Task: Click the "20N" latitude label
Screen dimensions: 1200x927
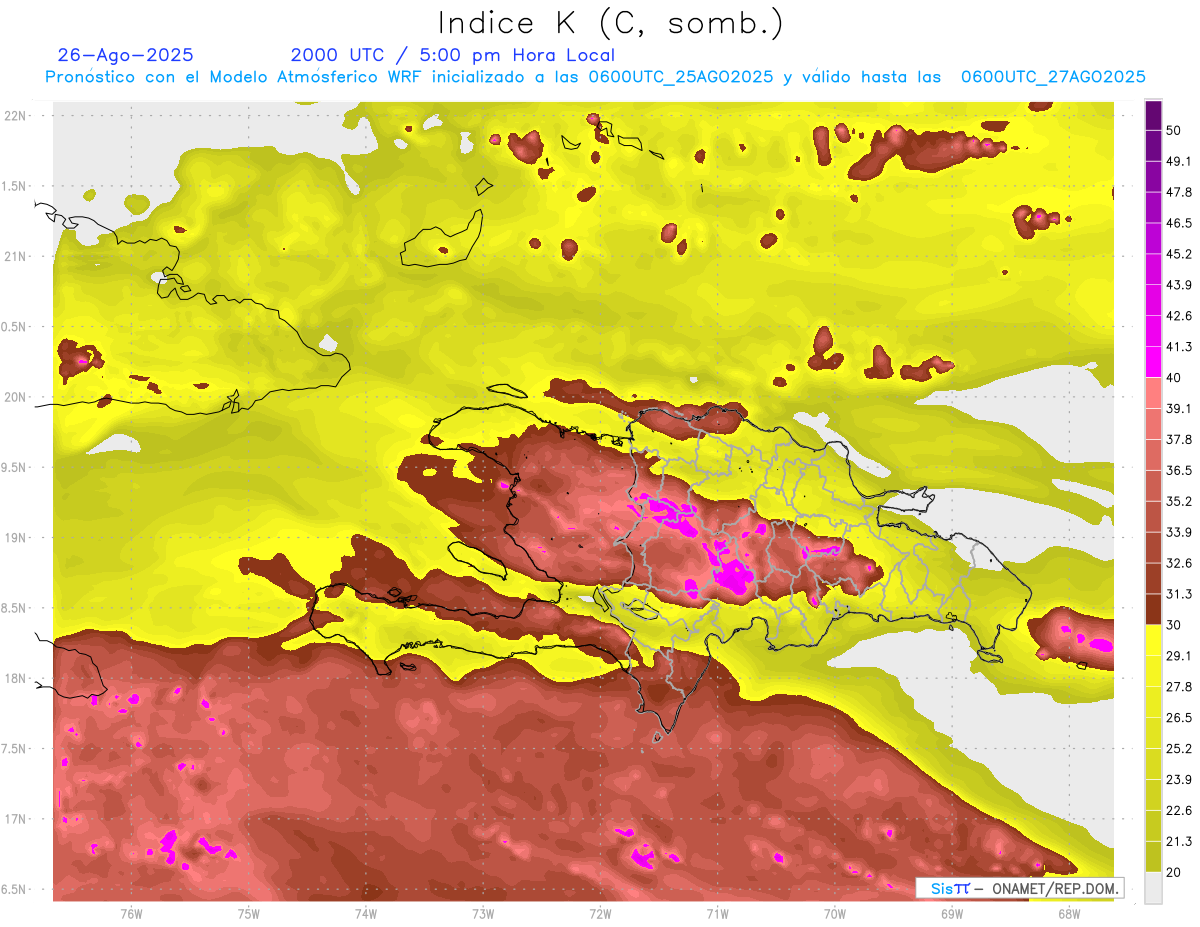Action: point(17,397)
